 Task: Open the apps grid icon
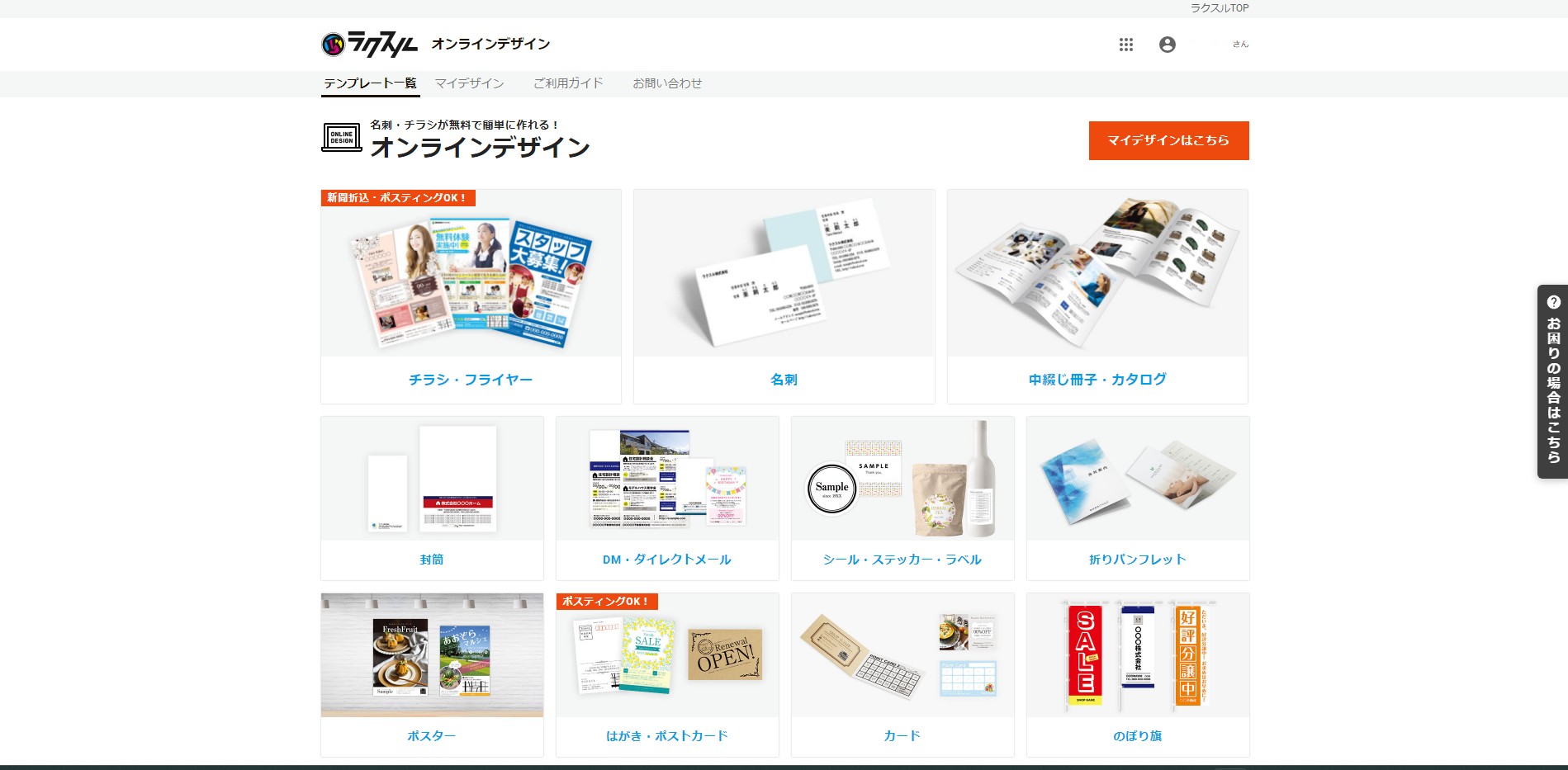1125,45
